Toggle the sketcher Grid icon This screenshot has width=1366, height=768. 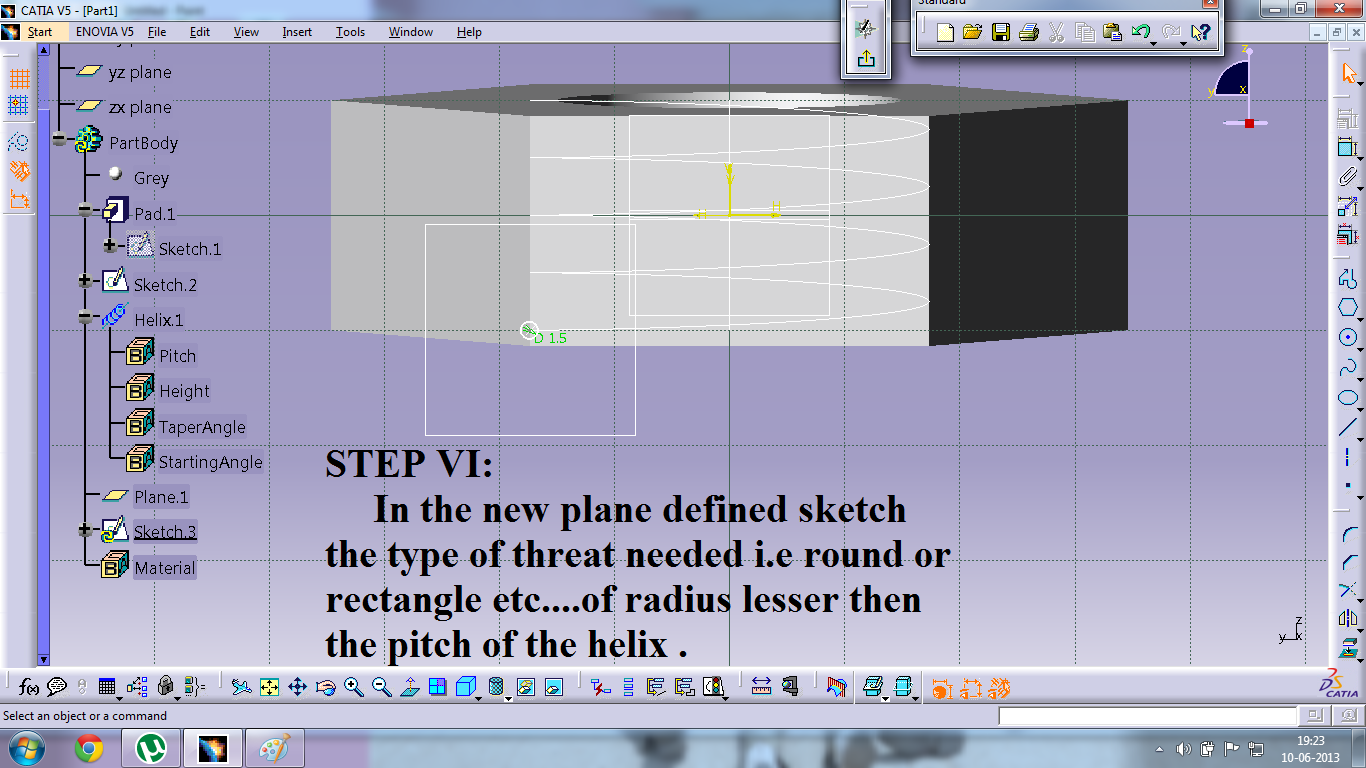[x=19, y=79]
